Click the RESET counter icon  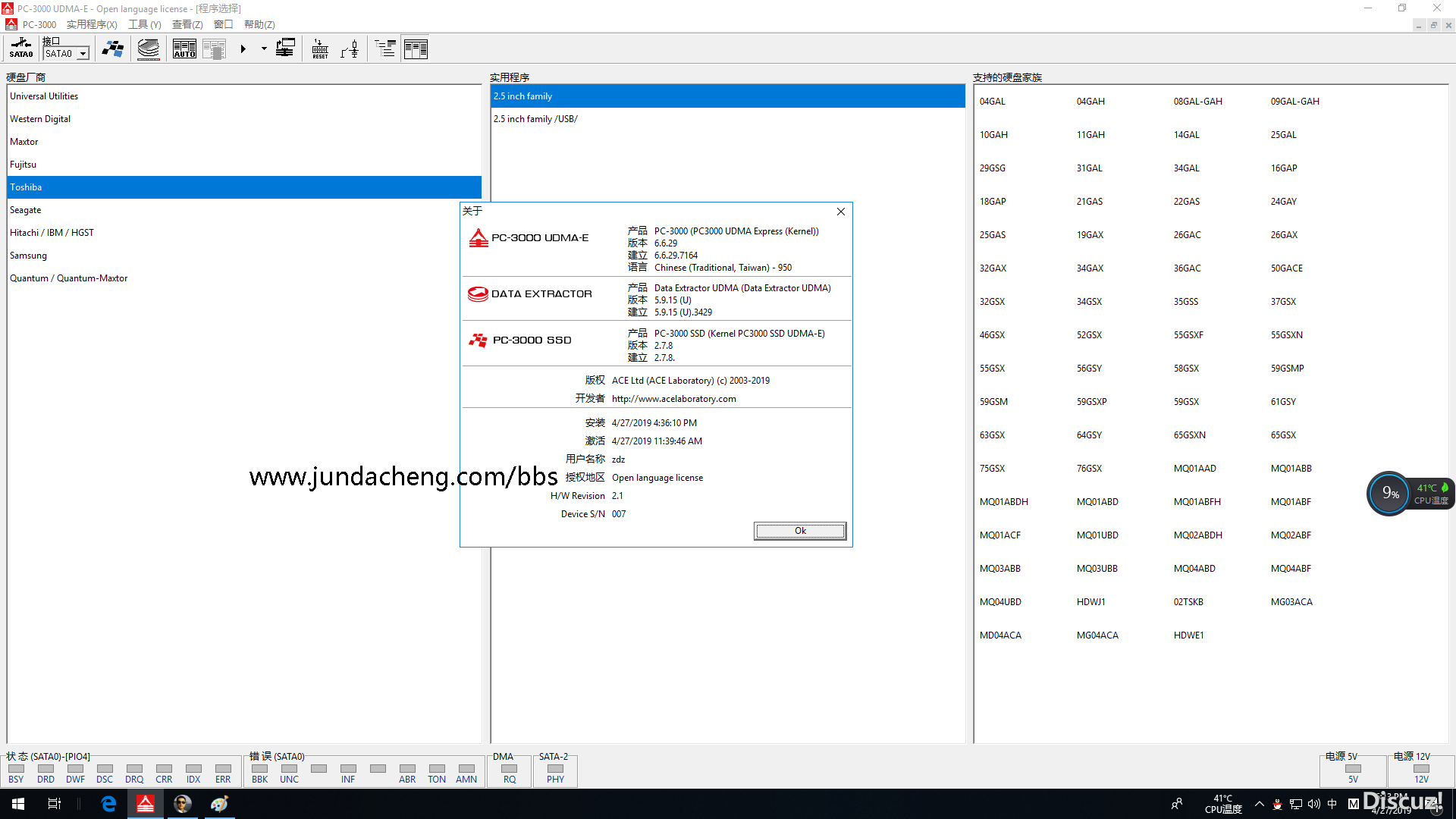tap(320, 49)
